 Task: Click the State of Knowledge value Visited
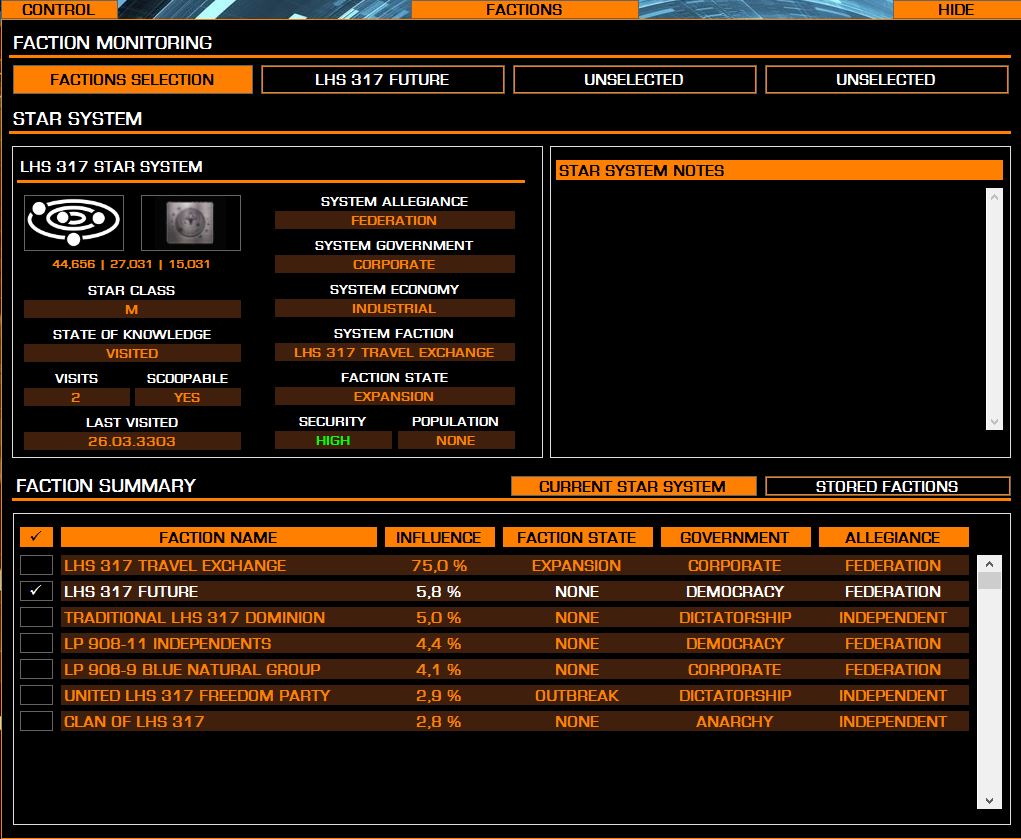[132, 353]
